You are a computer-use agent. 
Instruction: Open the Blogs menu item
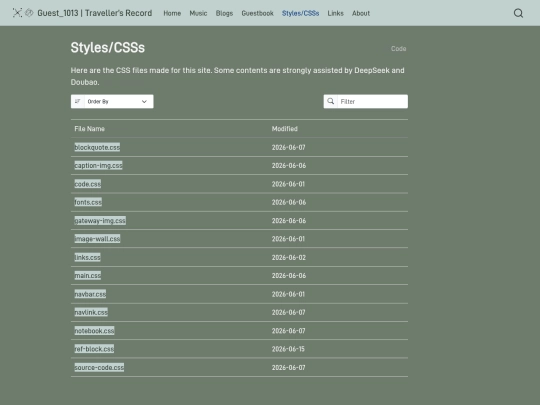[x=225, y=13]
